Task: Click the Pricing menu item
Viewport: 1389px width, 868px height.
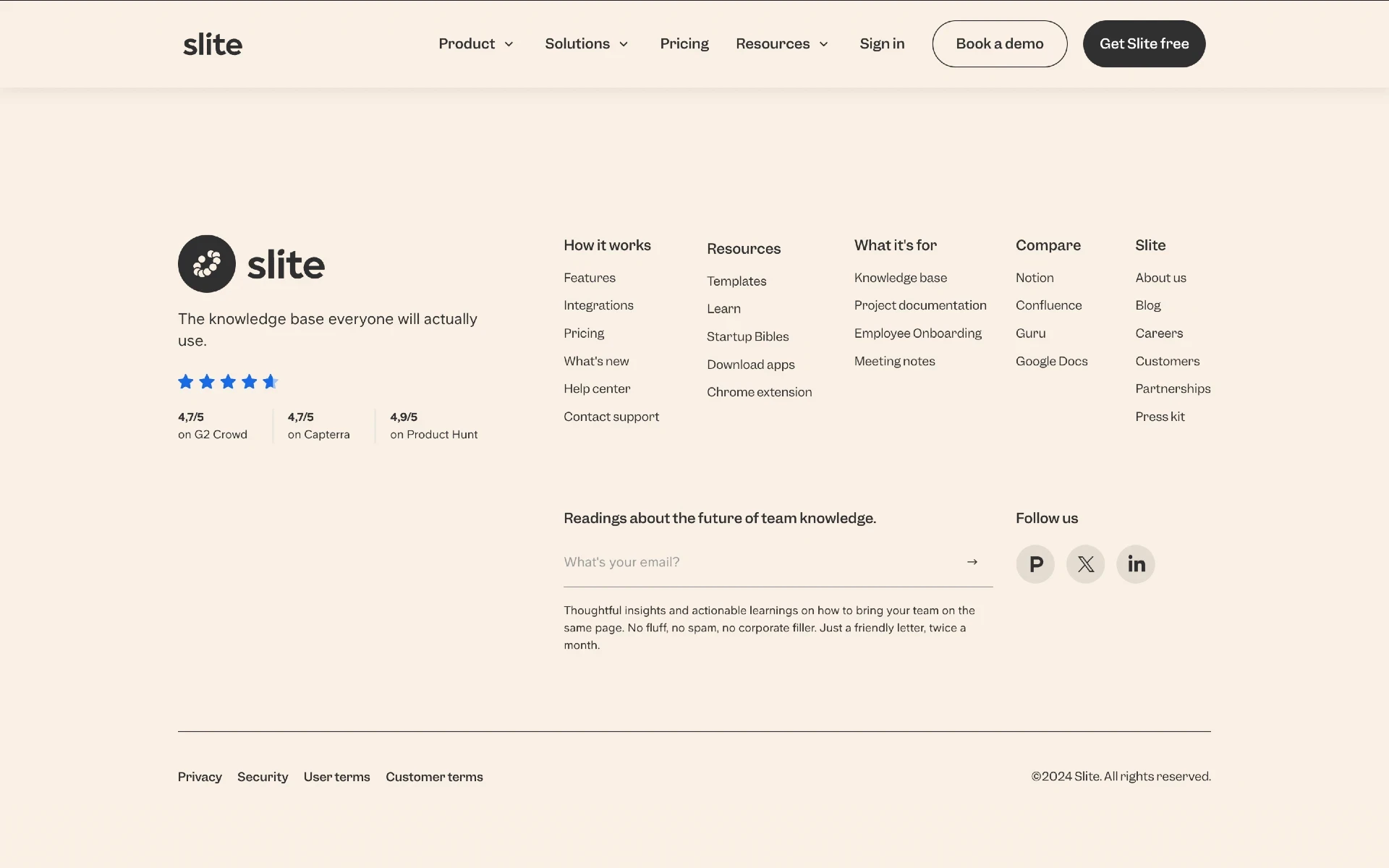Action: [684, 44]
